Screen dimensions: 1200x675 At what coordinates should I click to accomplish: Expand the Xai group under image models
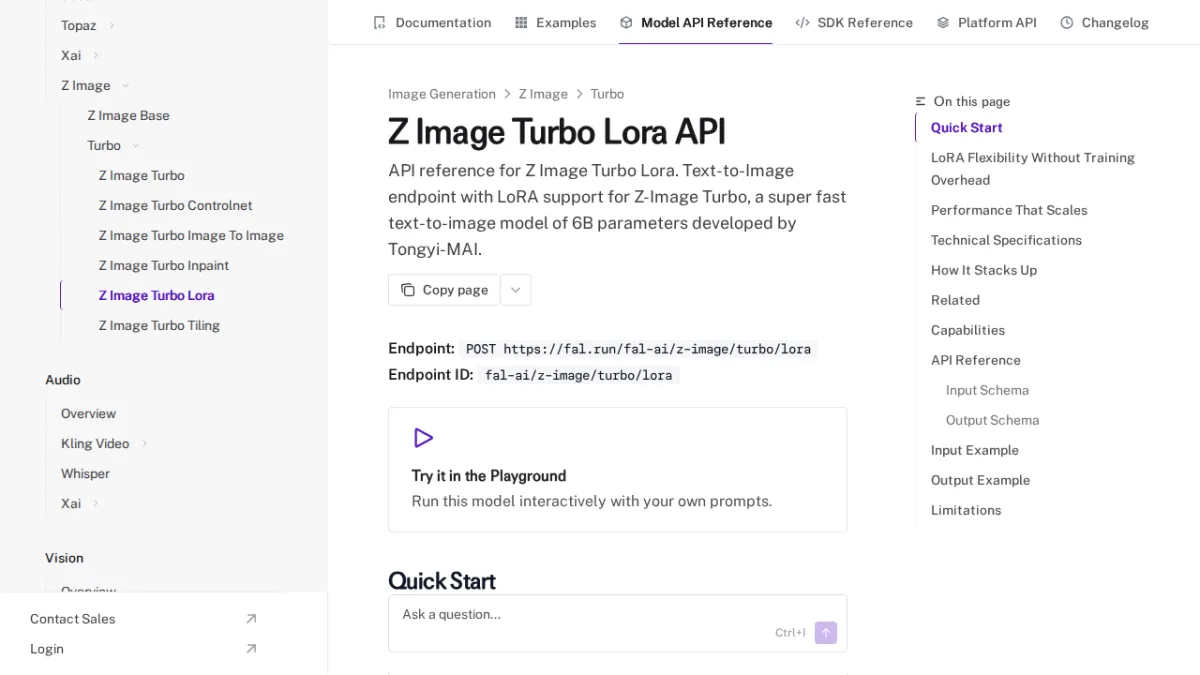click(96, 55)
